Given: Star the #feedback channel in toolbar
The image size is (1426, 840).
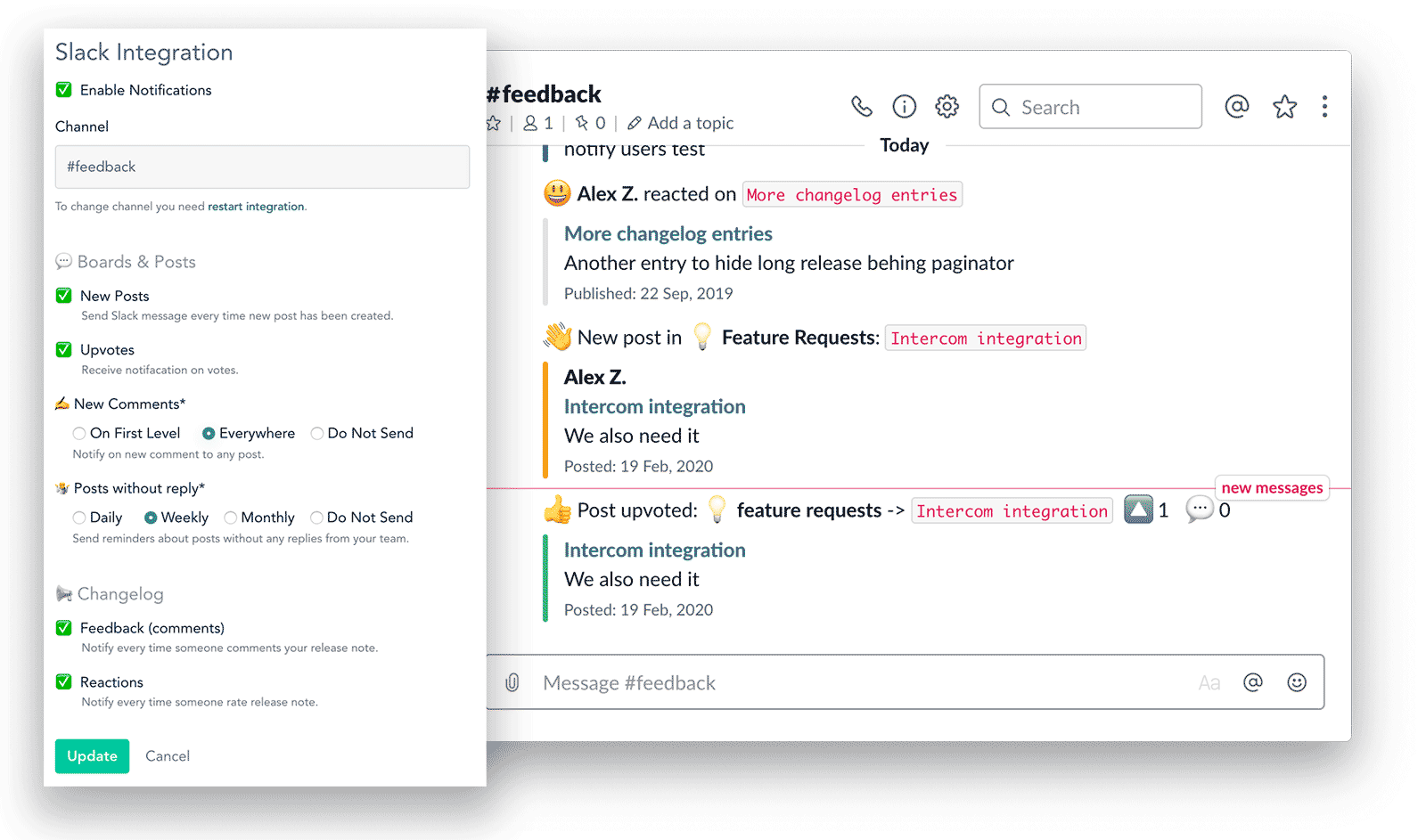Looking at the screenshot, I should [1284, 107].
